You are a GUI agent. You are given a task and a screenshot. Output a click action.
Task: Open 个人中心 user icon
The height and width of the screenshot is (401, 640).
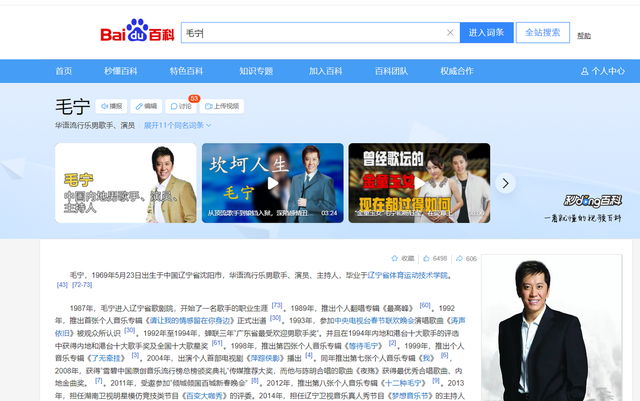602,71
